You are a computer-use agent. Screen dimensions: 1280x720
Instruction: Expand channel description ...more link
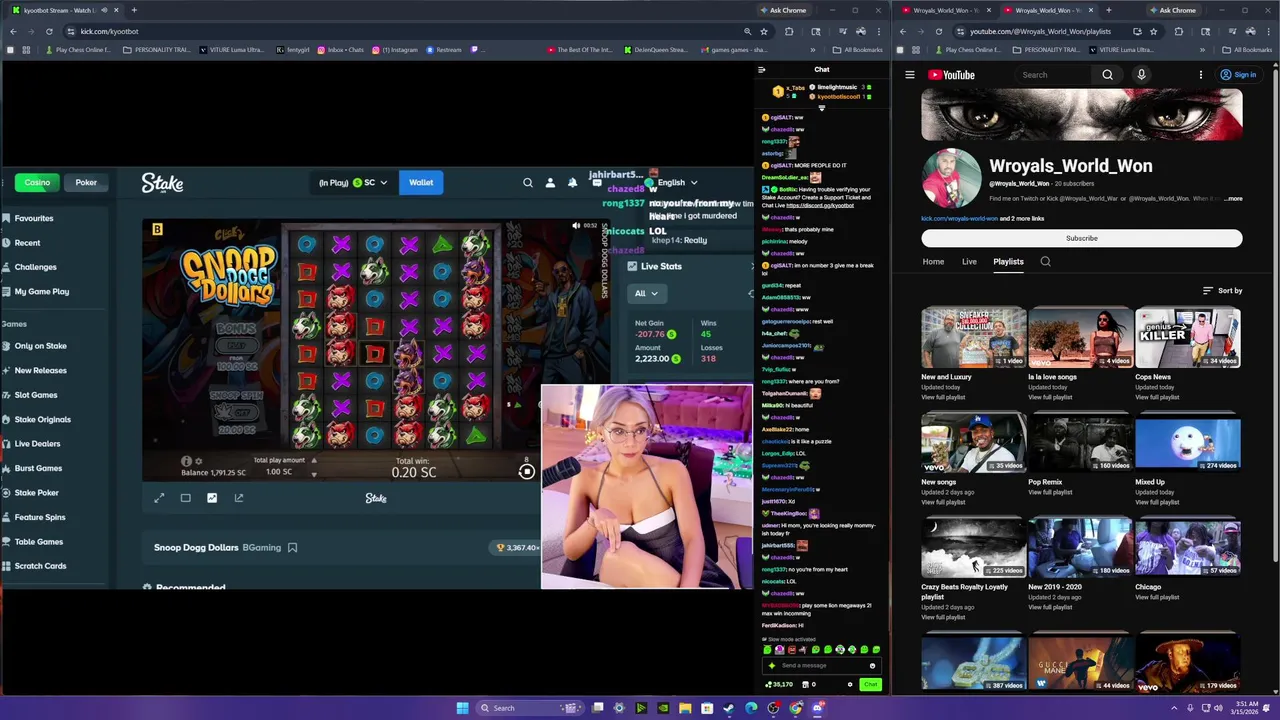(x=1233, y=199)
